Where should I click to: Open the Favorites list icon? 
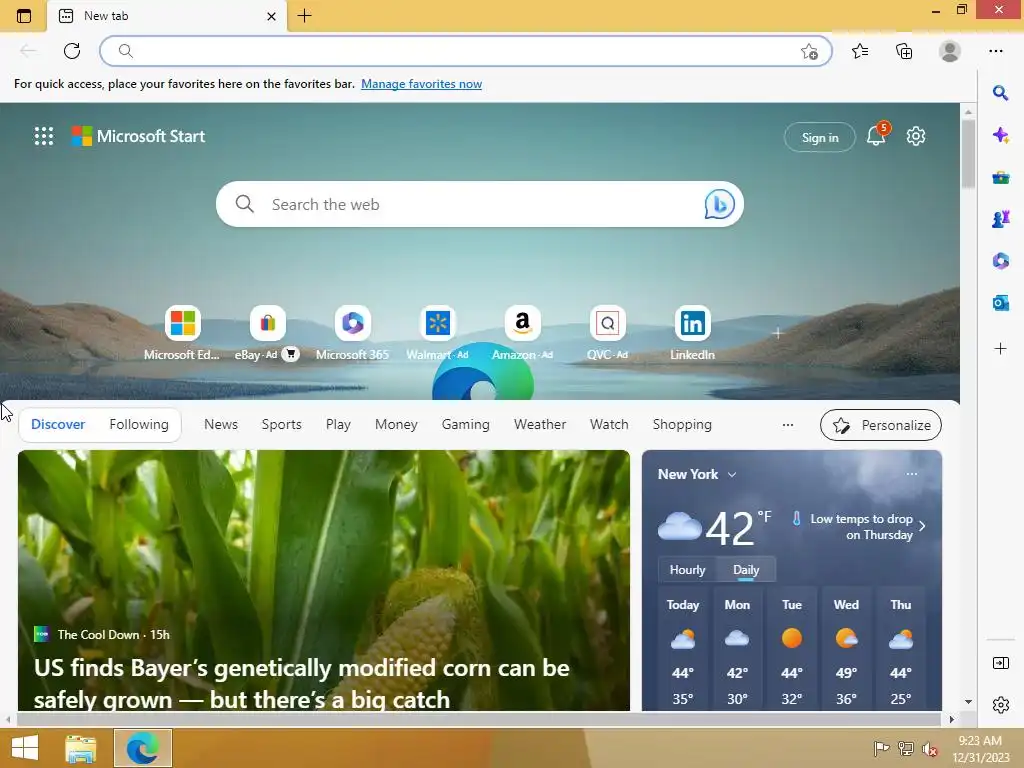(860, 51)
